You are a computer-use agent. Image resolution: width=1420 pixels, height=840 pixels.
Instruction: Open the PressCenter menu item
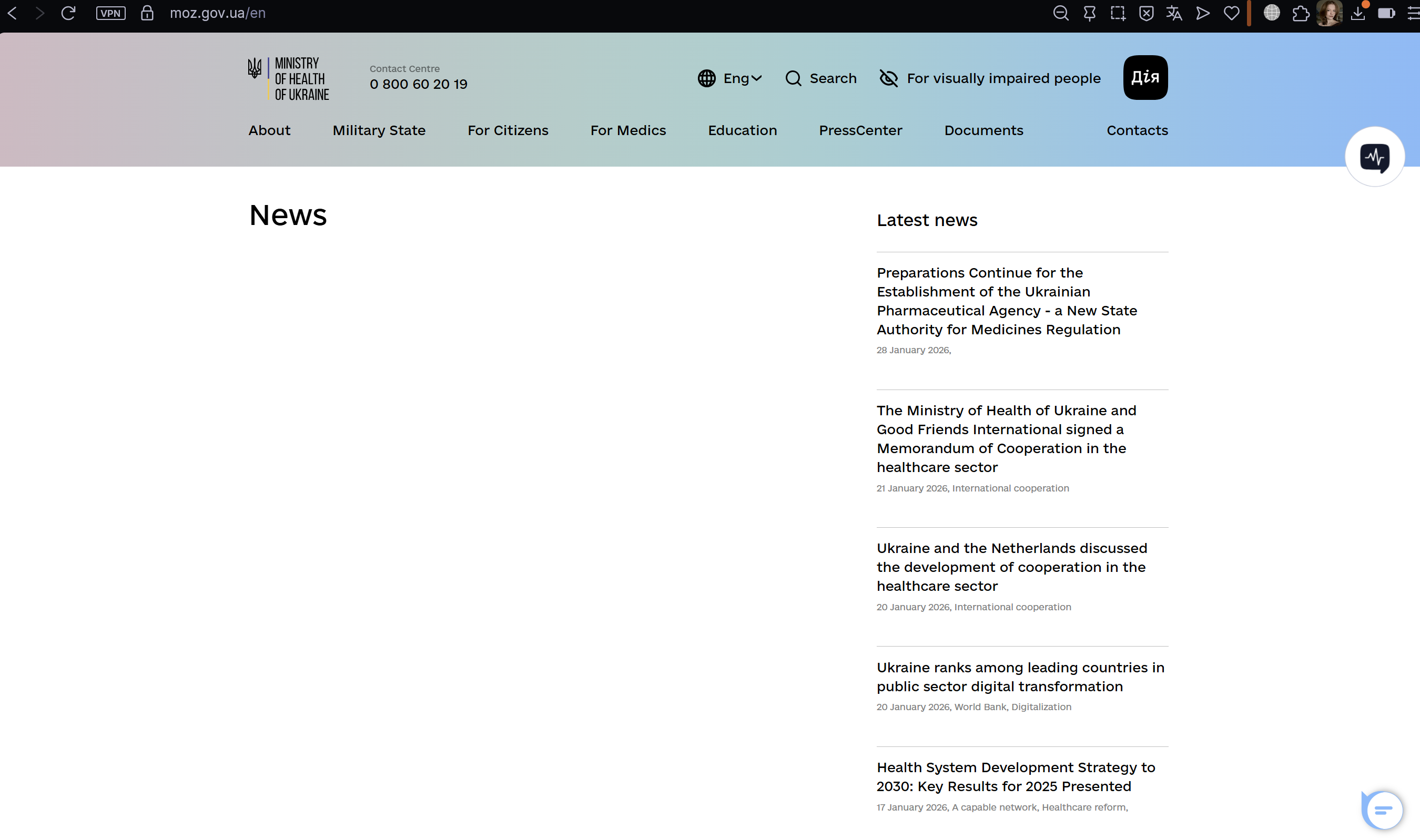pos(860,130)
